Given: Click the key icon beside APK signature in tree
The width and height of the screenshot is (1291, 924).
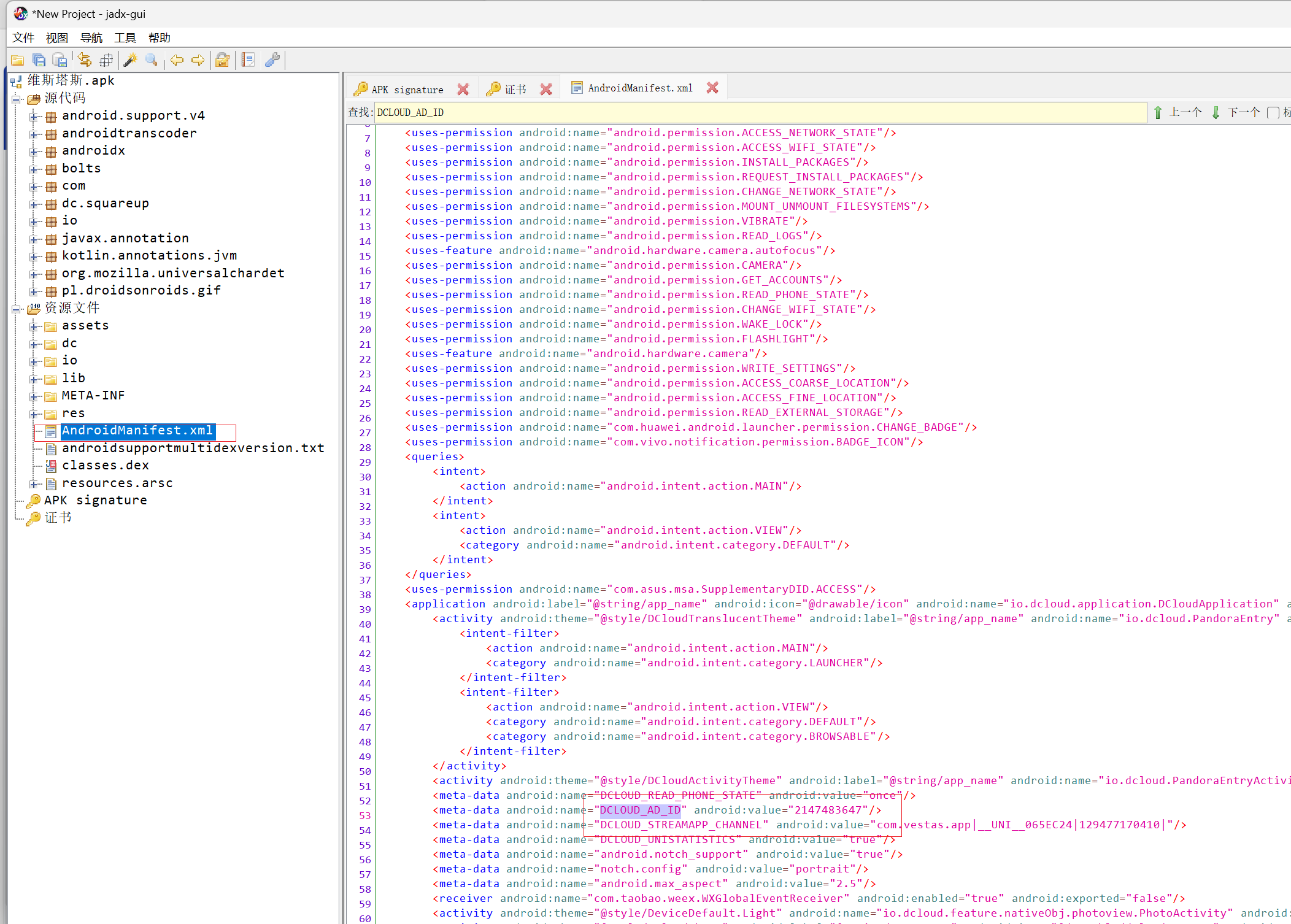Looking at the screenshot, I should tap(33, 501).
